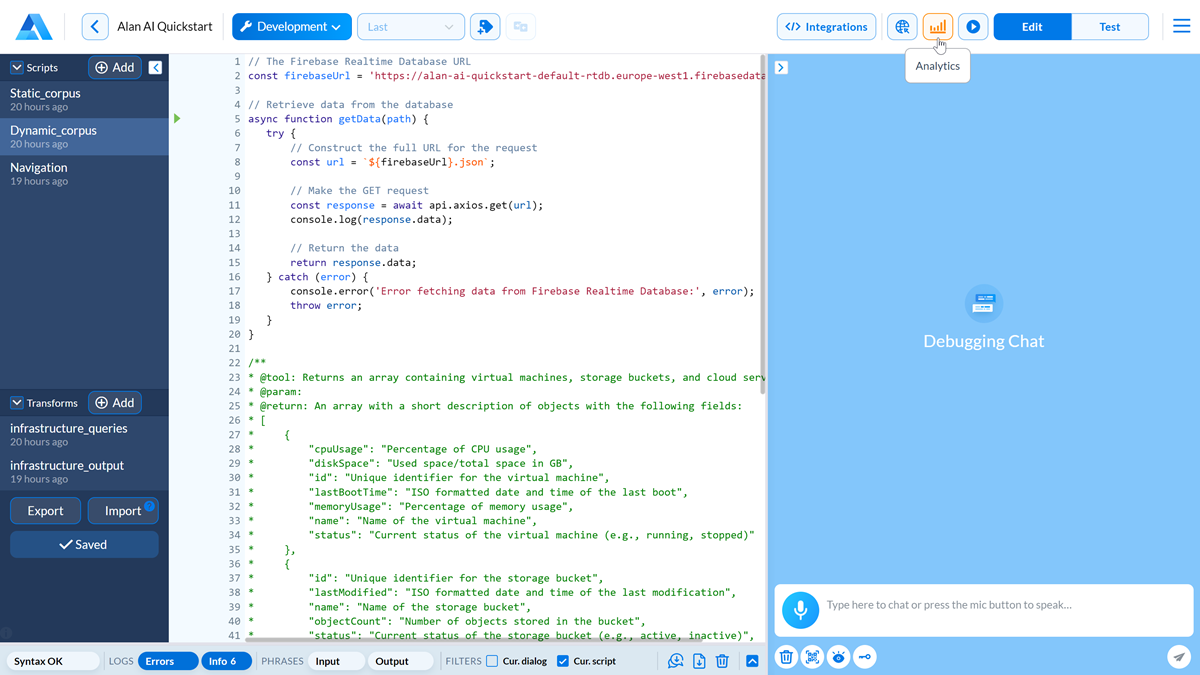Click the add version tag icon
1200x675 pixels.
[x=484, y=27]
